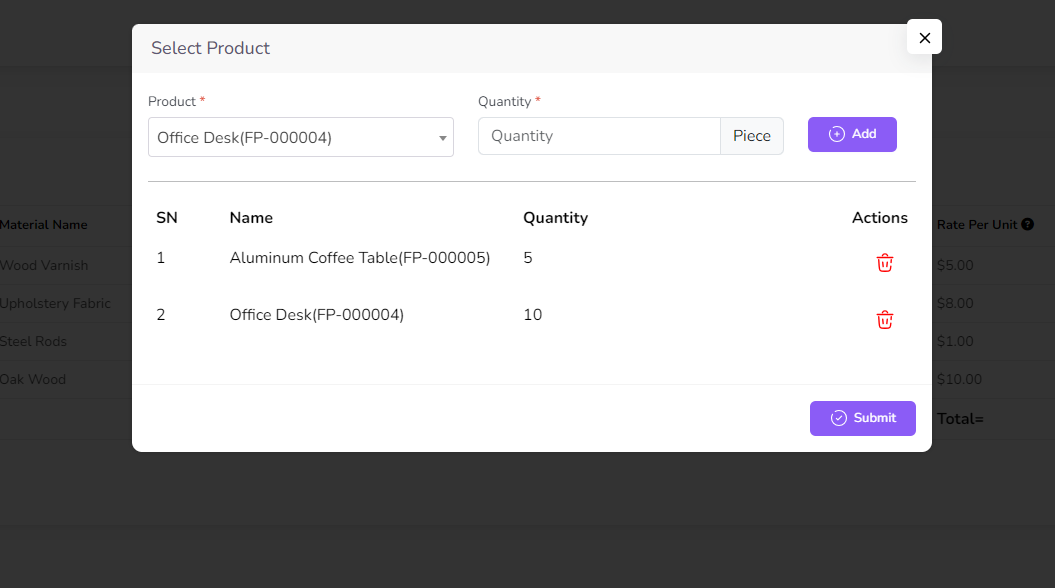Click the plus icon inside Add button
1055x588 pixels.
point(837,134)
